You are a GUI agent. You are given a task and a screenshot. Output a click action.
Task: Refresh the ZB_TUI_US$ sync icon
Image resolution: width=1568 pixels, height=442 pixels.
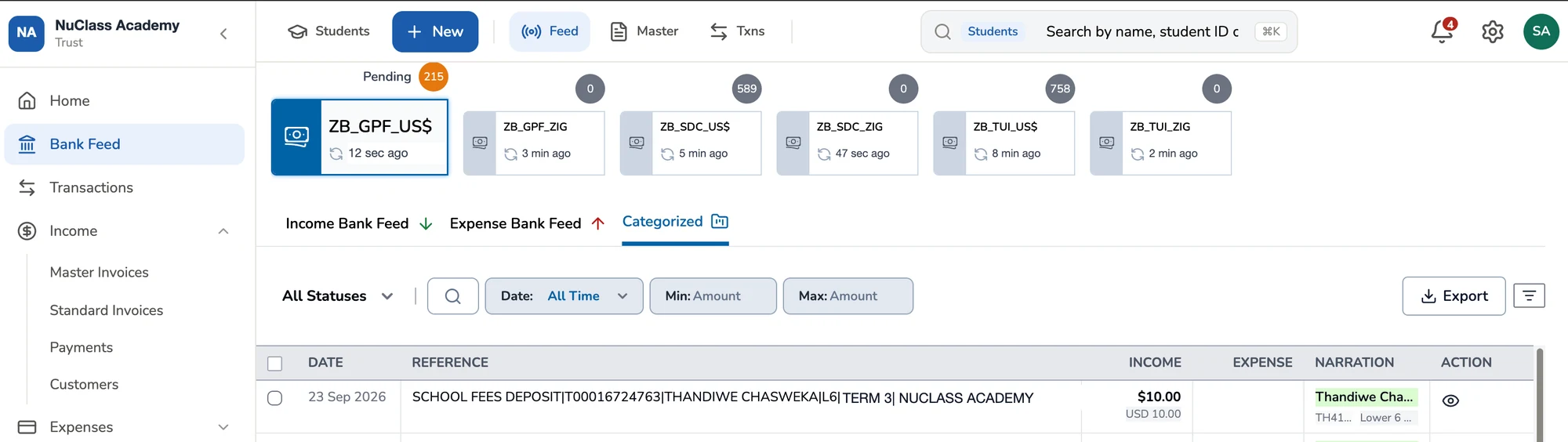[x=981, y=154]
